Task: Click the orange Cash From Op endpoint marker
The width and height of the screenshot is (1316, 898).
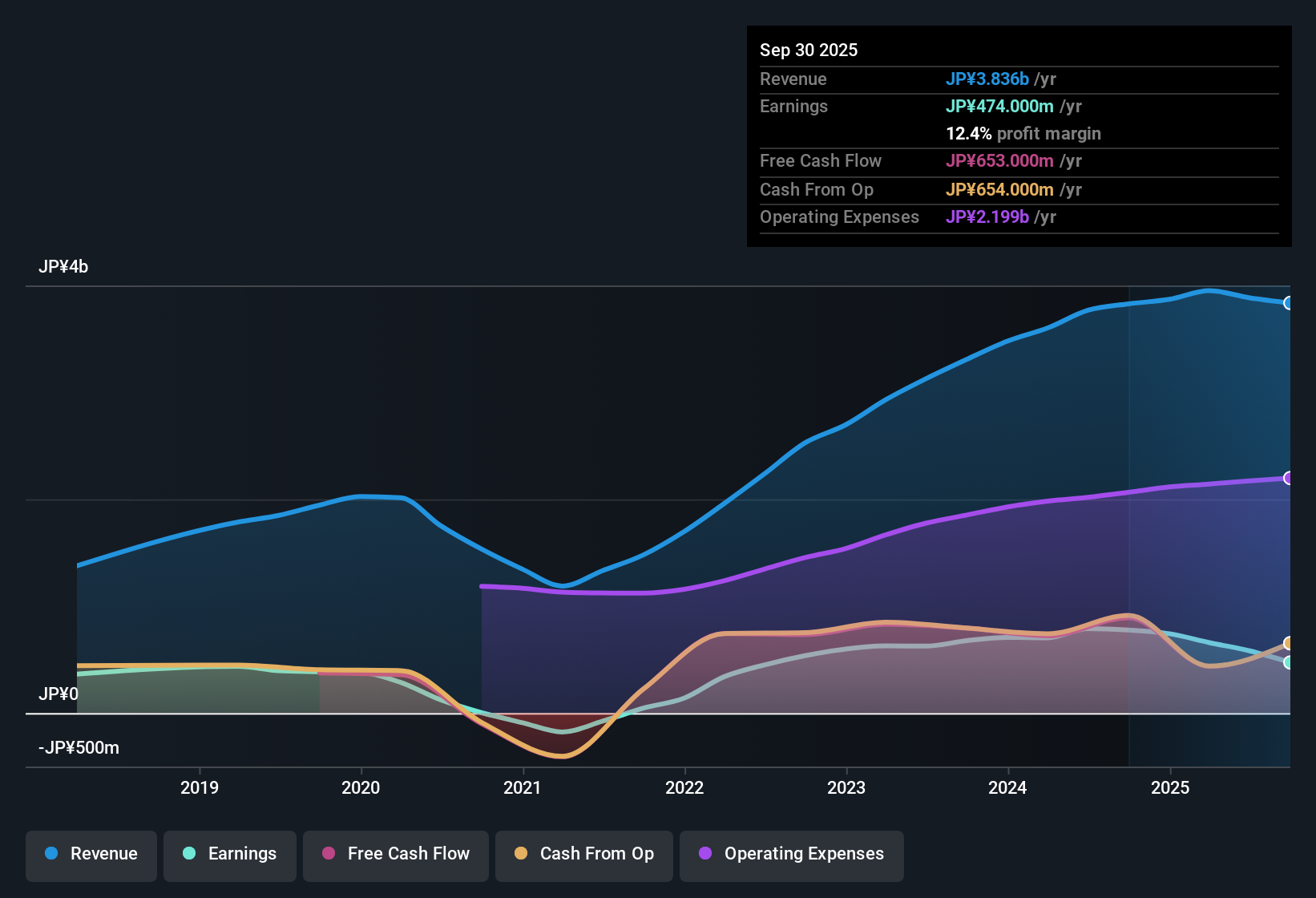Action: coord(1287,643)
